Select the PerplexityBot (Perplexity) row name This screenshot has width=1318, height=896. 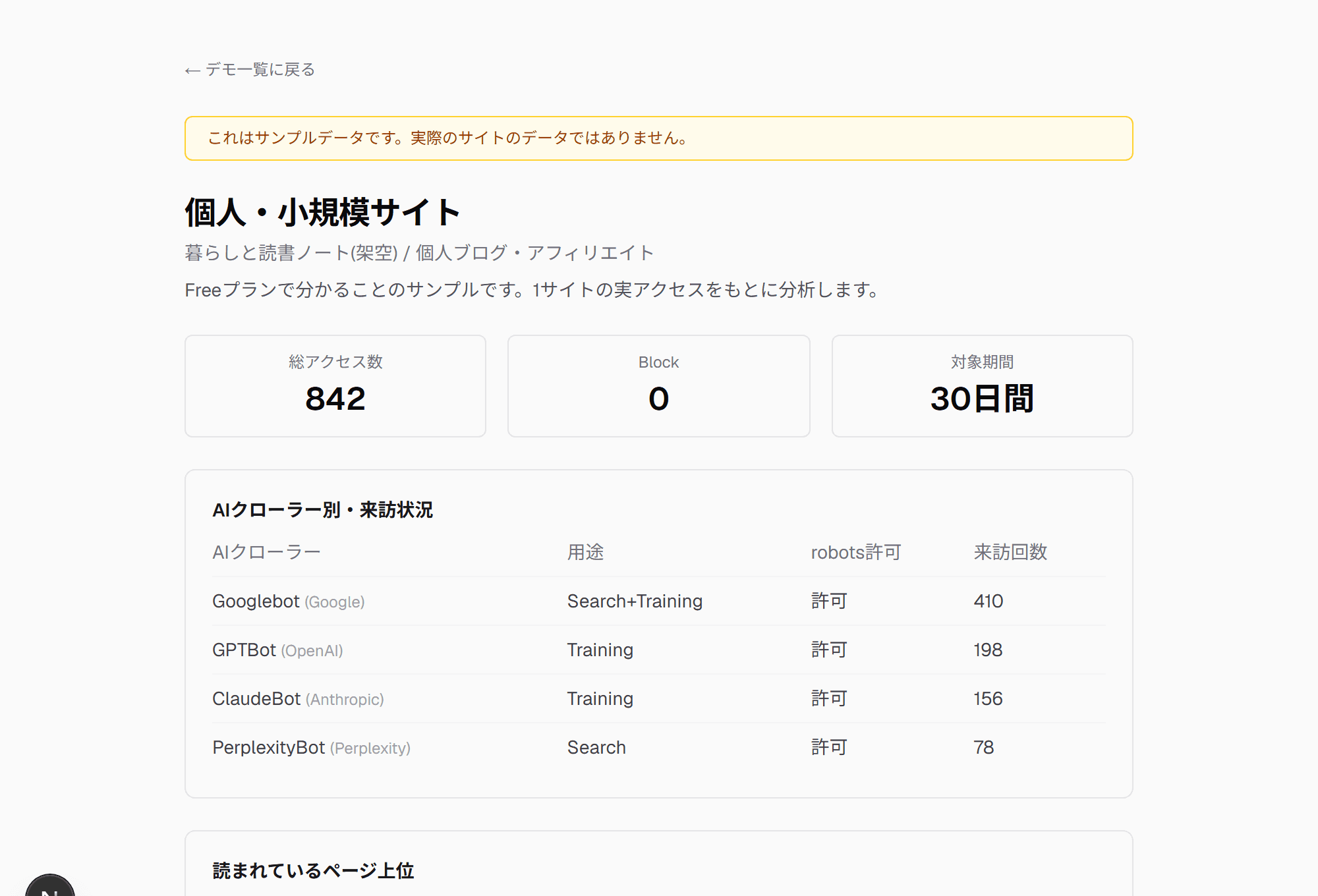(x=311, y=748)
